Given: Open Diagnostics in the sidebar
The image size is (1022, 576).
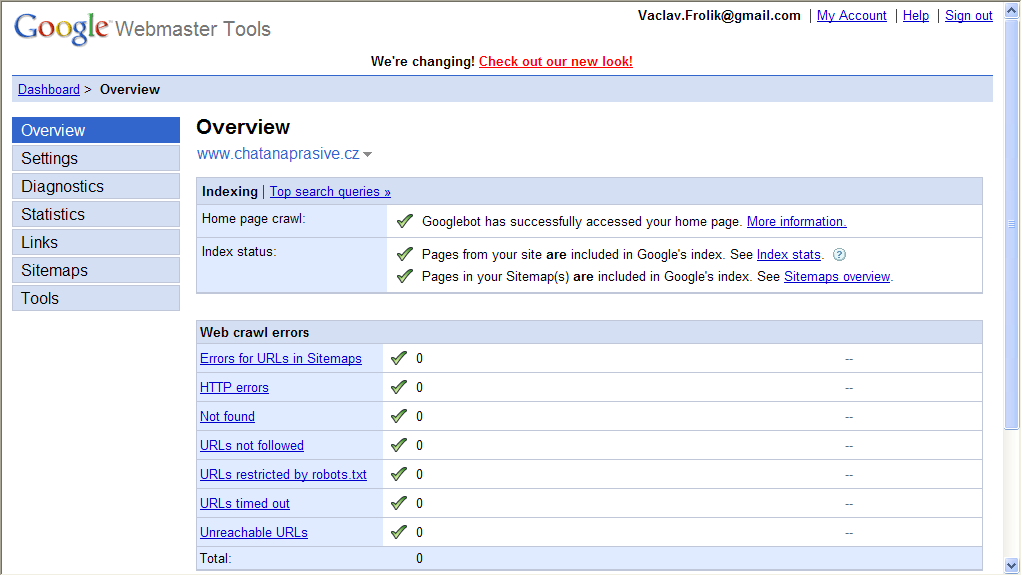Looking at the screenshot, I should [96, 186].
